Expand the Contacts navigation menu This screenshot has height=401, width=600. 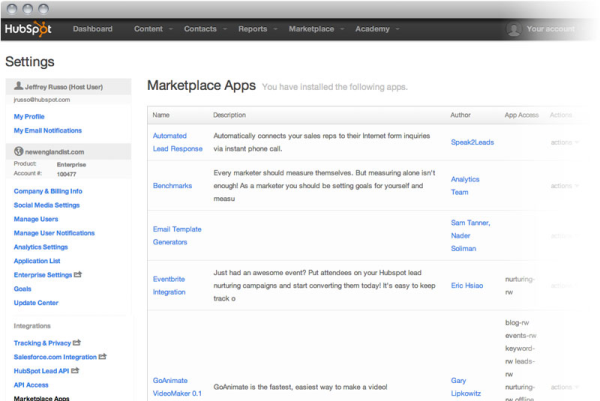click(205, 30)
